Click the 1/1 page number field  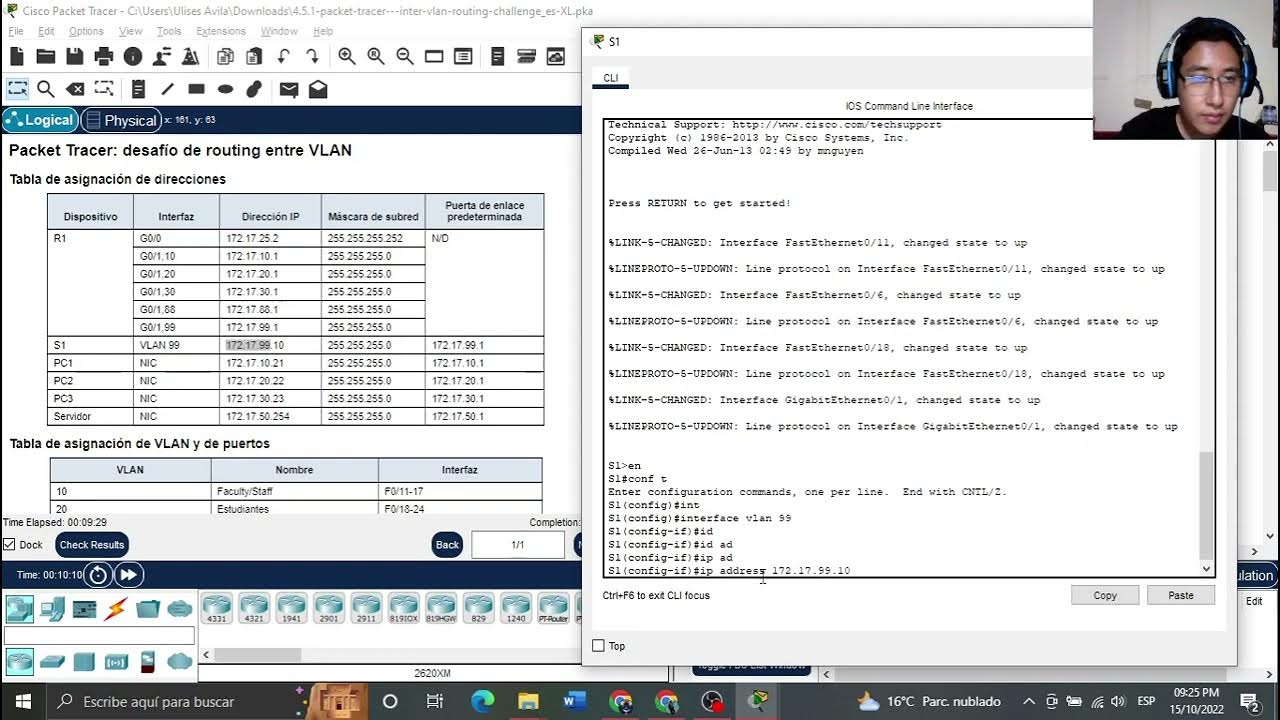[518, 545]
